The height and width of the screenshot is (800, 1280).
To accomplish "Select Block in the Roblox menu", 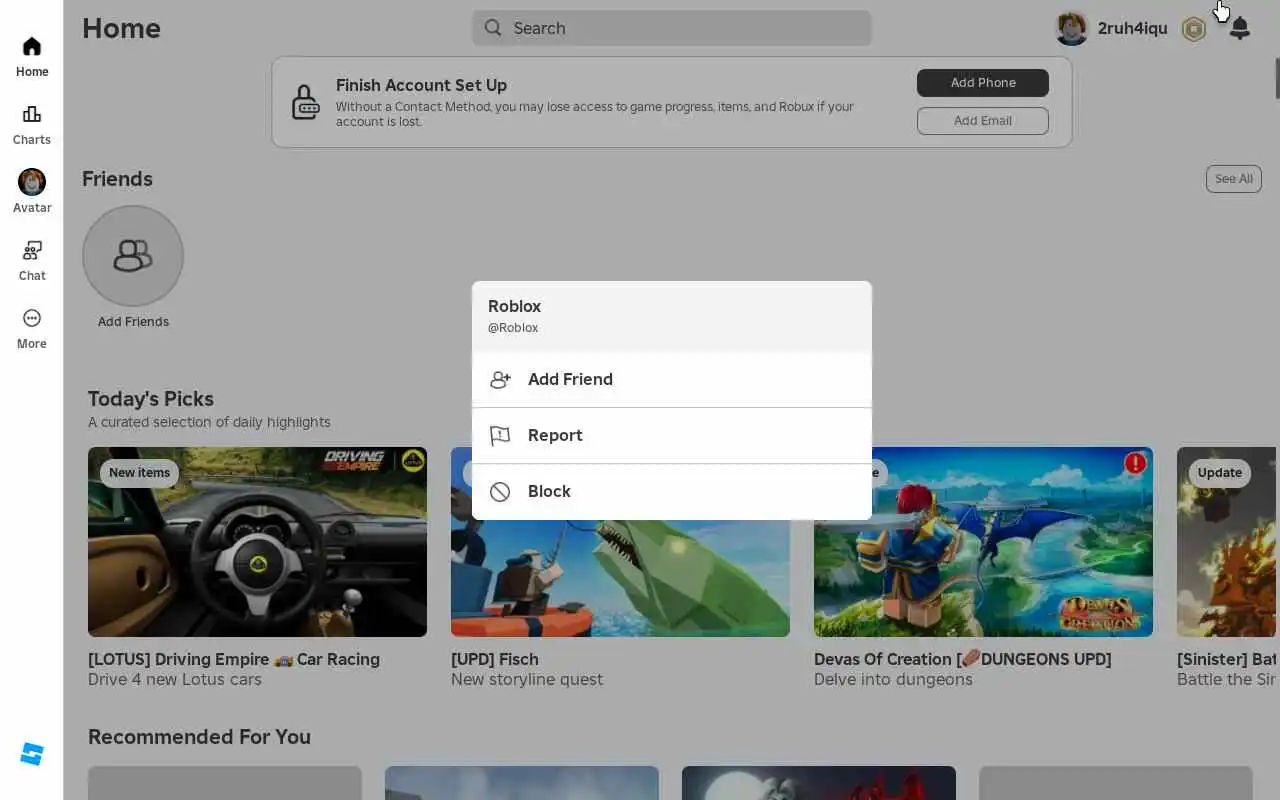I will [672, 491].
